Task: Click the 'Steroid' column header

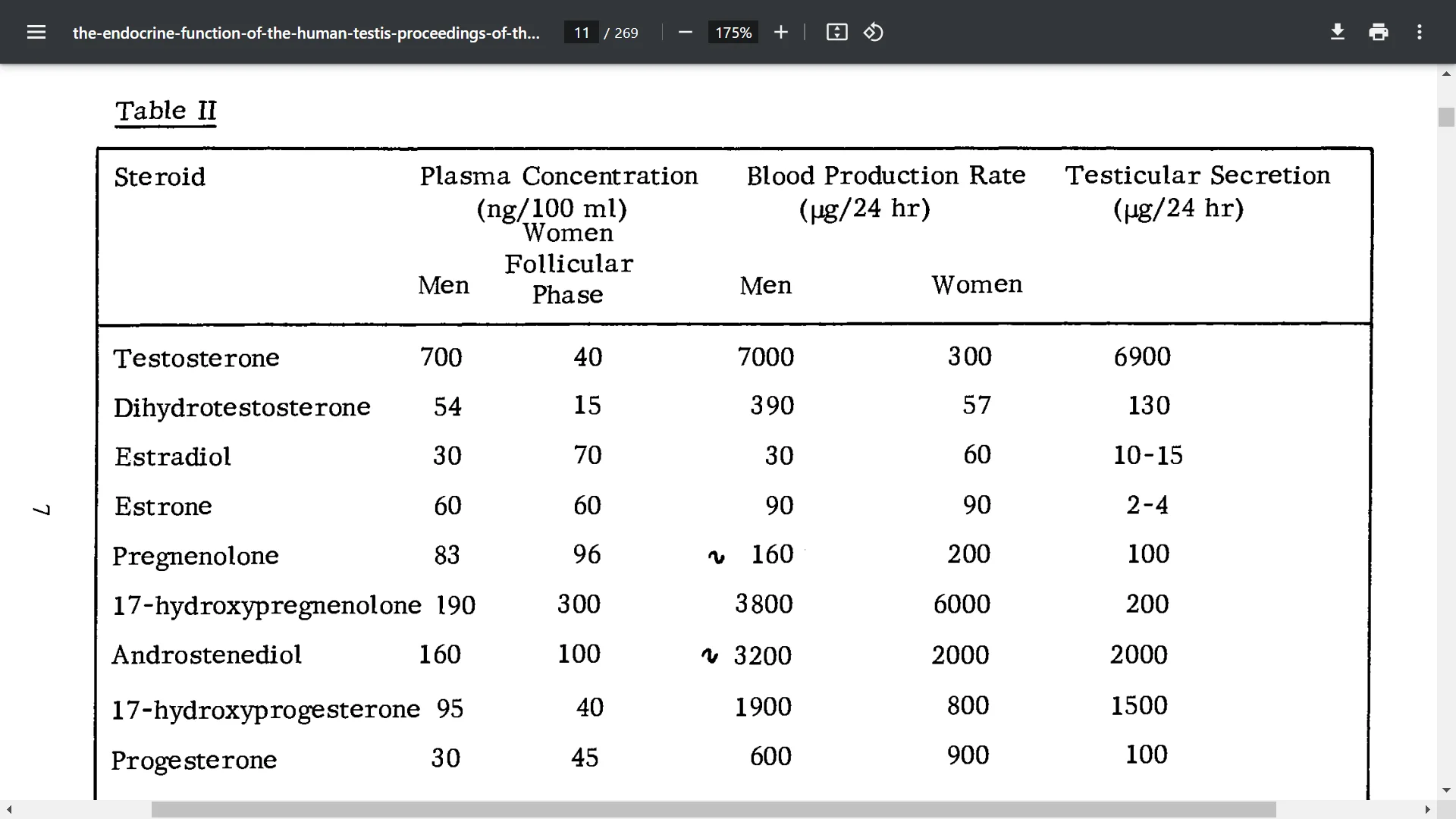Action: click(159, 177)
